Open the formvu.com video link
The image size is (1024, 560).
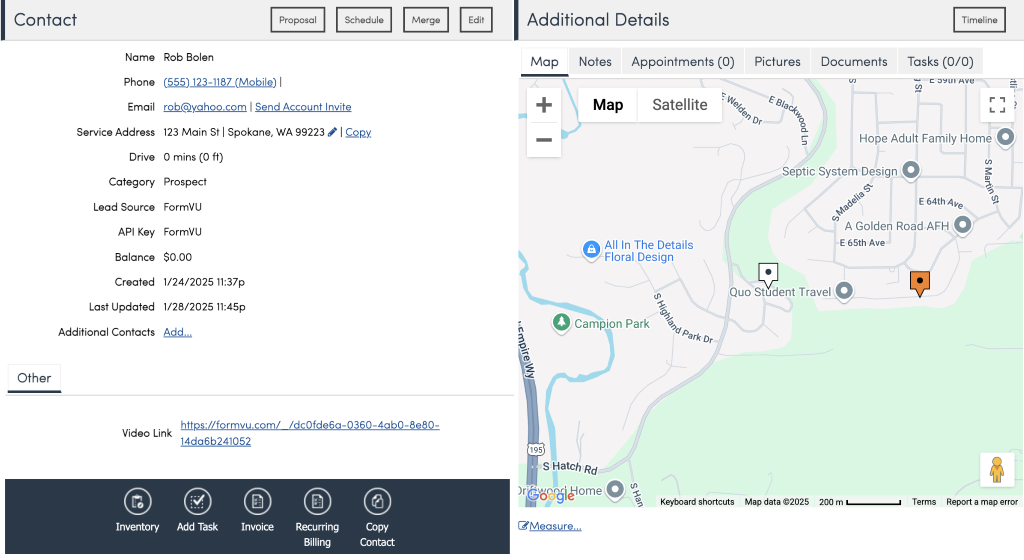(310, 433)
